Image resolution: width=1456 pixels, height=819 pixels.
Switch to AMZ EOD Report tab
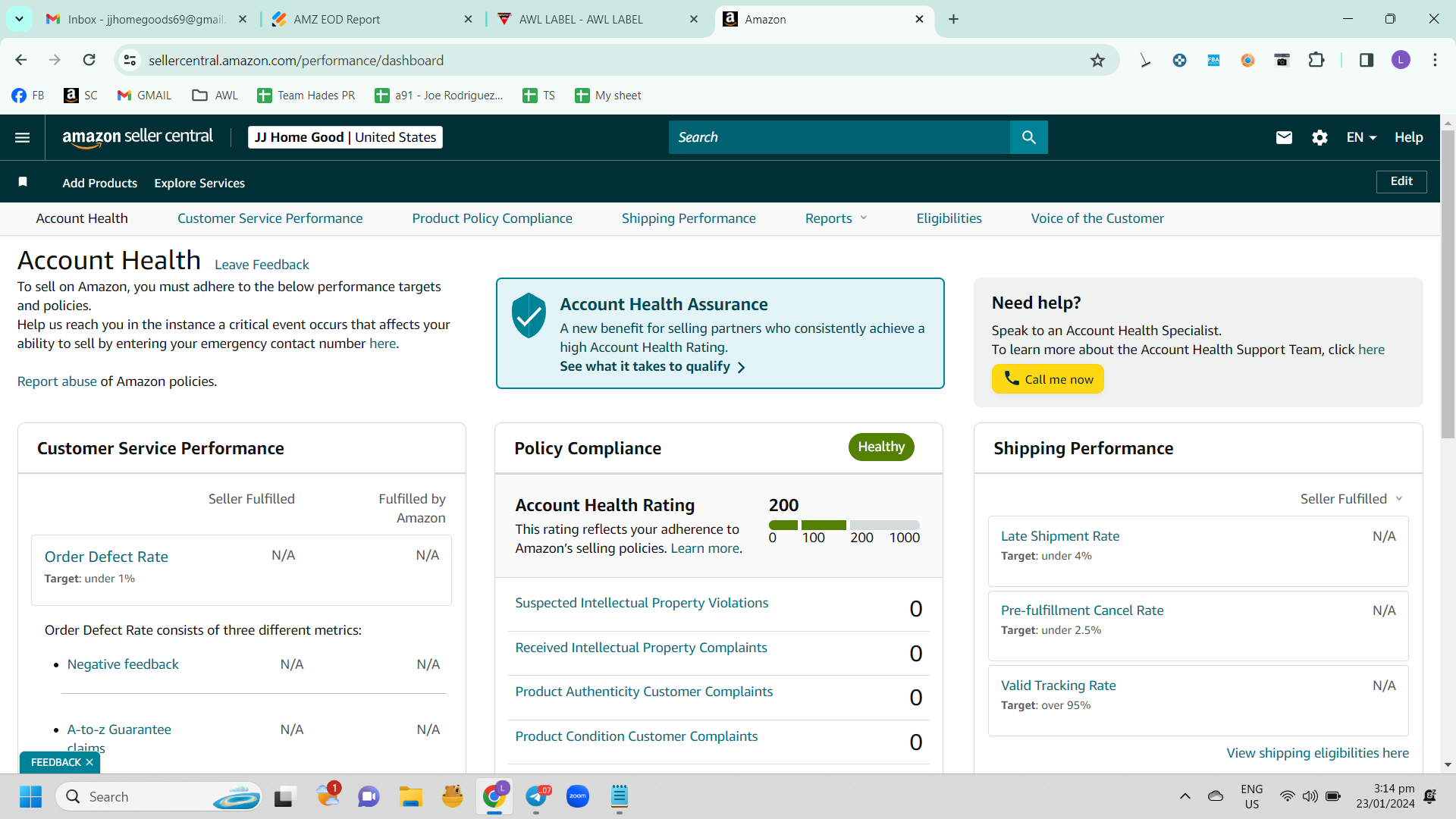point(372,19)
